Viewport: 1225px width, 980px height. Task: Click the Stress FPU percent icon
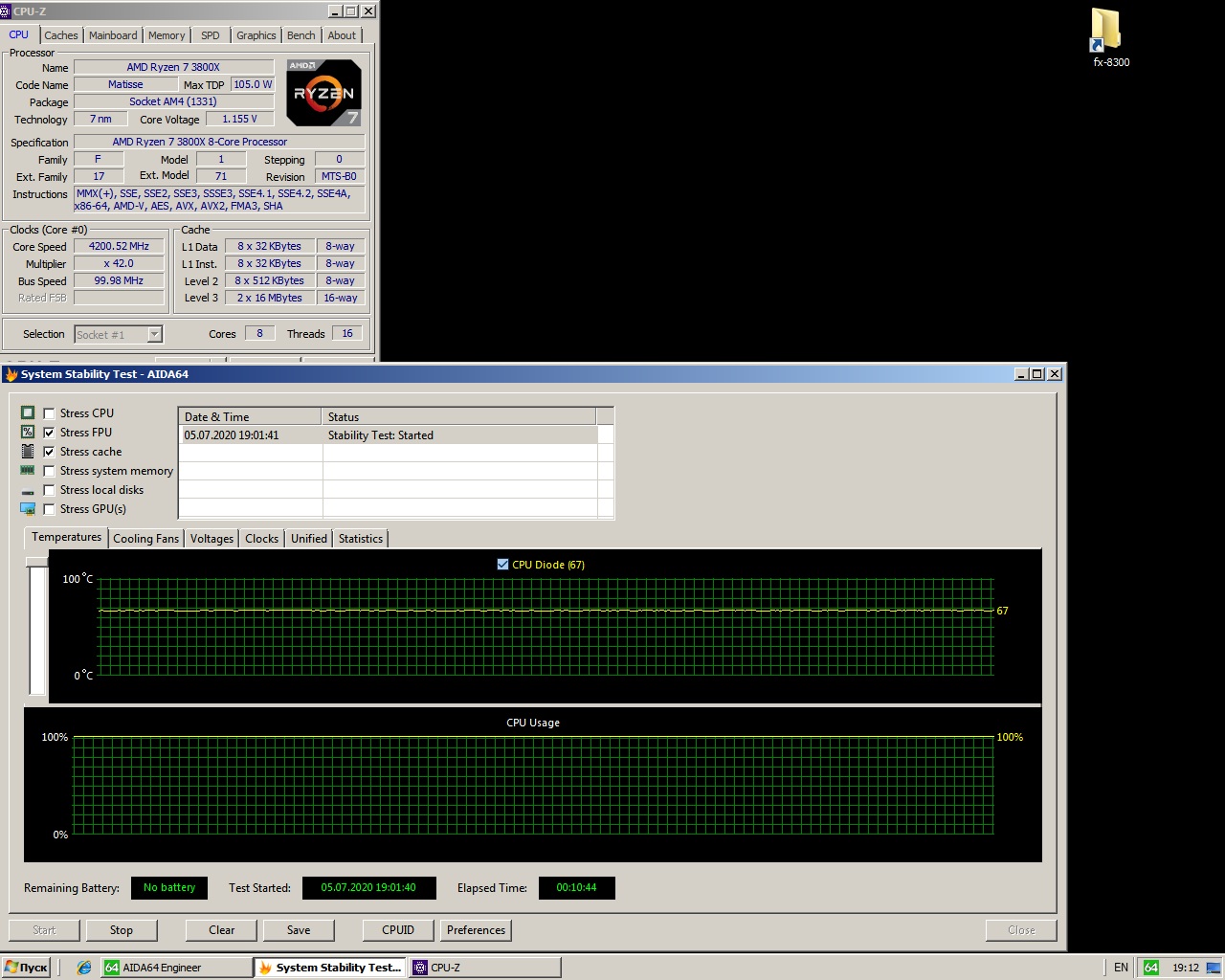28,433
